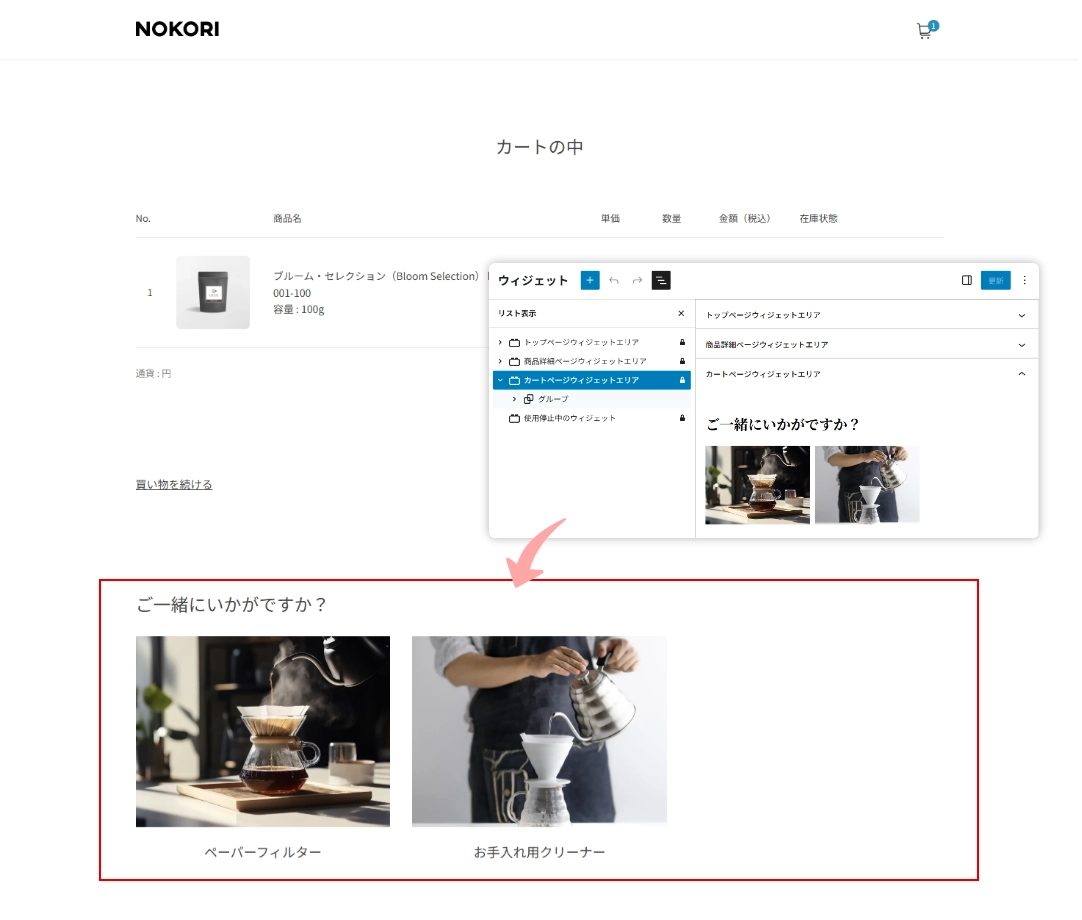Screen dimensions: 1082x920
Task: Click the group block icon next to グループ
Action: click(x=527, y=398)
